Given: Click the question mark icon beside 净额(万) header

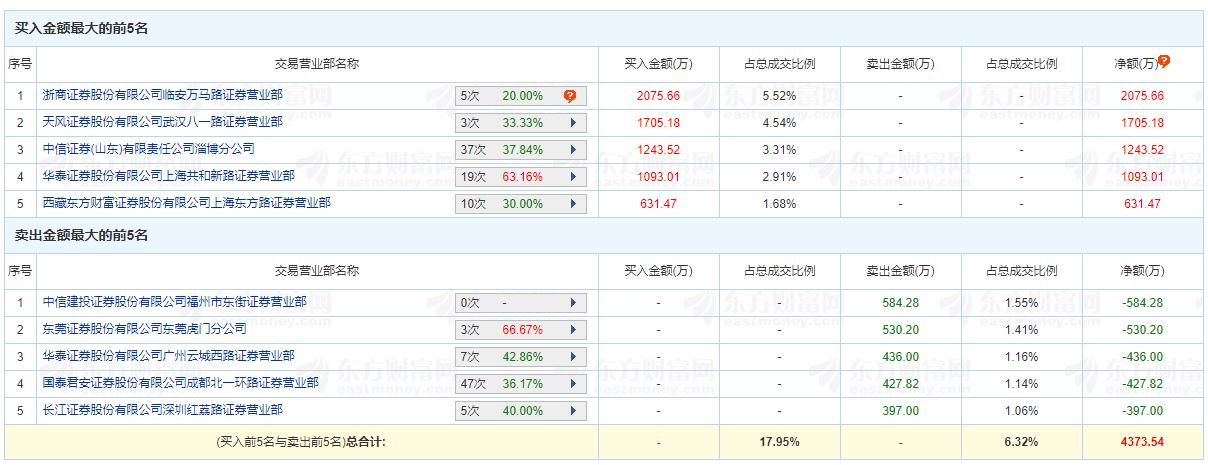Looking at the screenshot, I should pos(1164,61).
